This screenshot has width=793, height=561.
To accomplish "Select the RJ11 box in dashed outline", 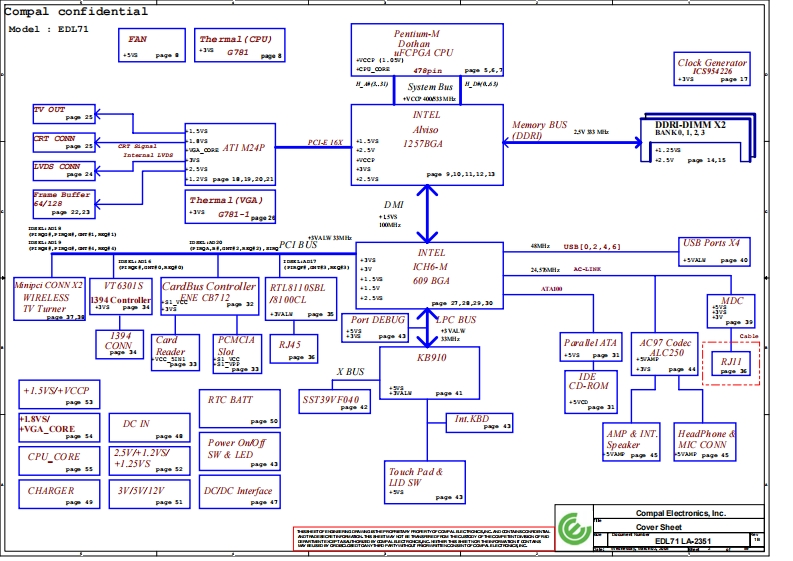I will (731, 365).
